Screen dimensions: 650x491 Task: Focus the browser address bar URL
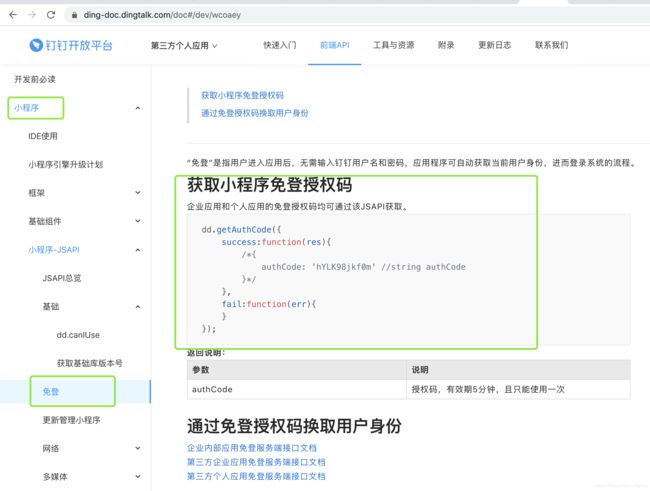click(162, 15)
